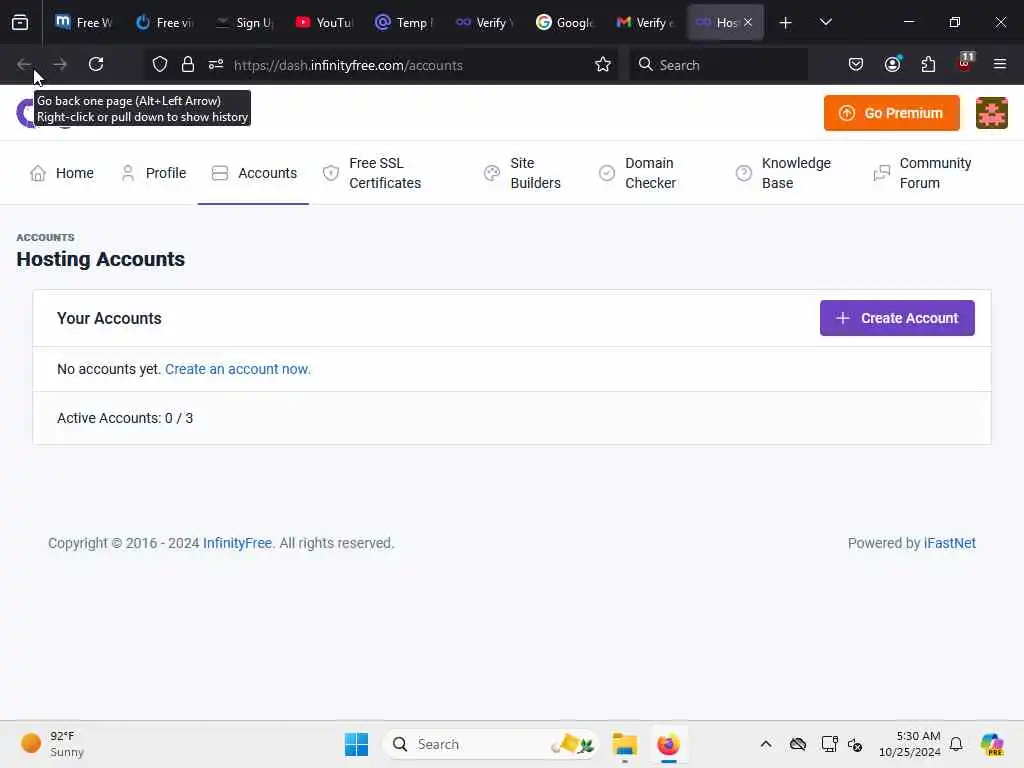Open the Home navigation item
Image resolution: width=1024 pixels, height=768 pixels.
[62, 173]
